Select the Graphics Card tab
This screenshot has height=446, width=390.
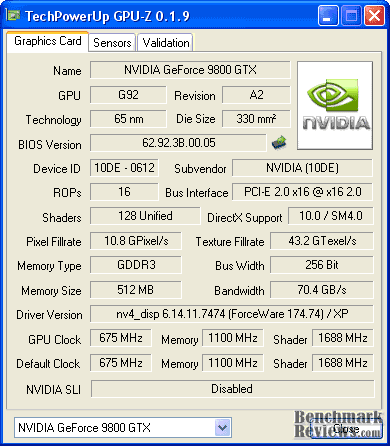pos(48,41)
